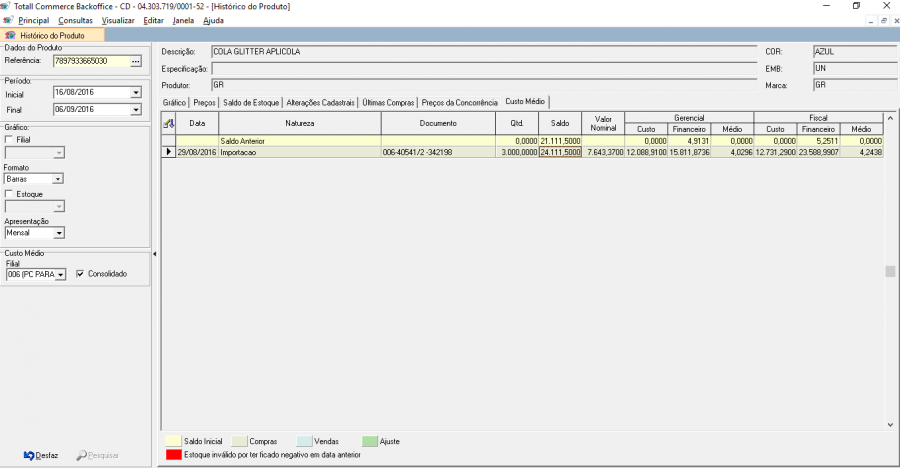Viewport: 900px width, 468px height.
Task: Click the left-panel collapse arrow on the splitter
Action: click(x=155, y=254)
